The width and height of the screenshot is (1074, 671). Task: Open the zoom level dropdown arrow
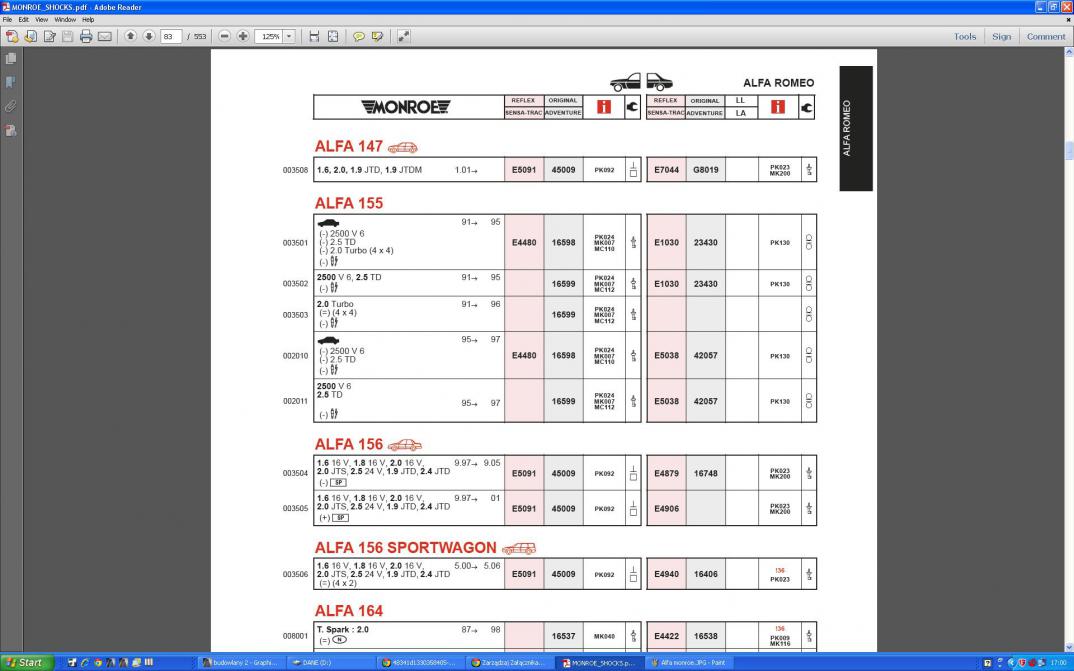289,36
